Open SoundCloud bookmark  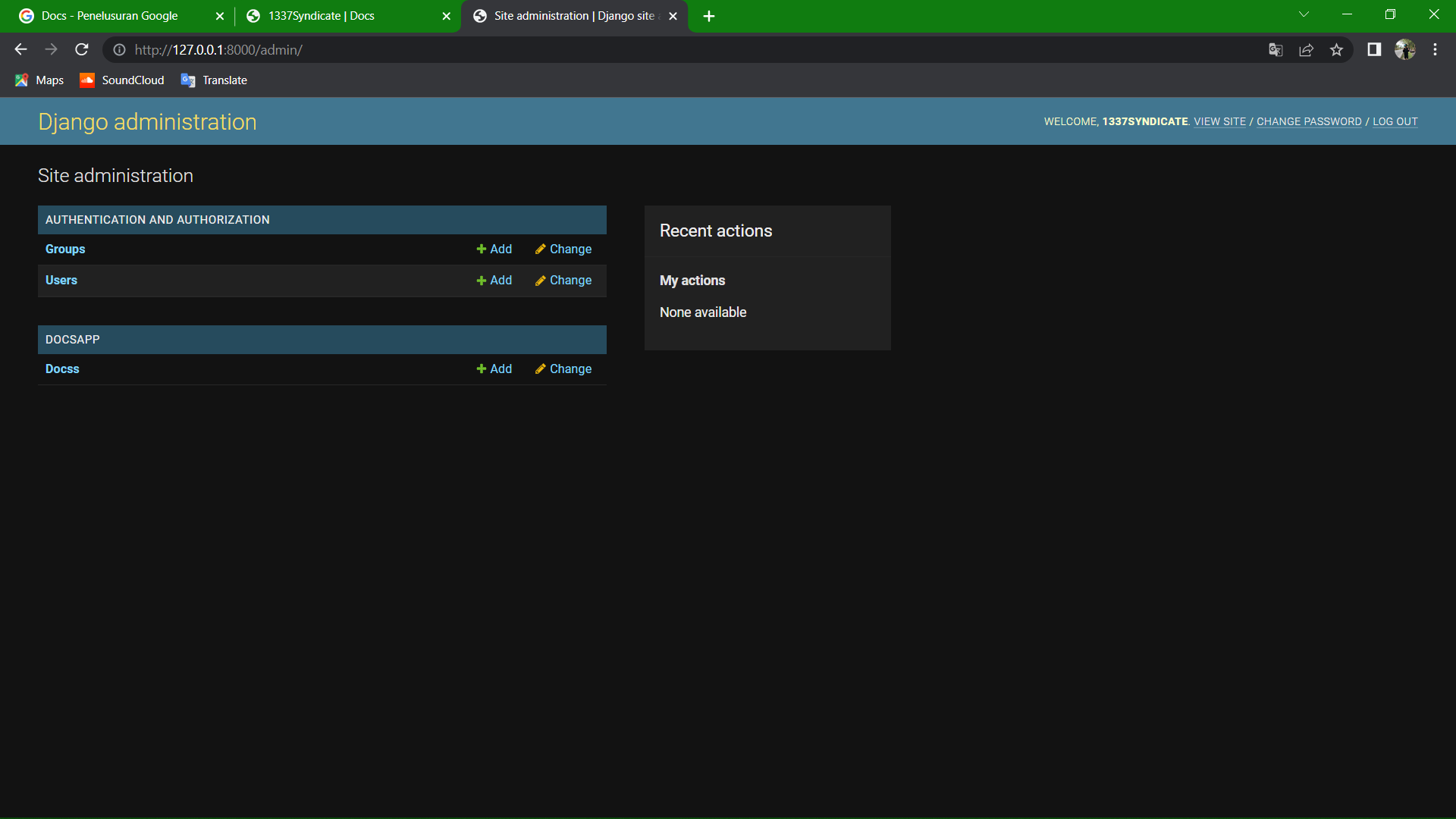tap(122, 80)
